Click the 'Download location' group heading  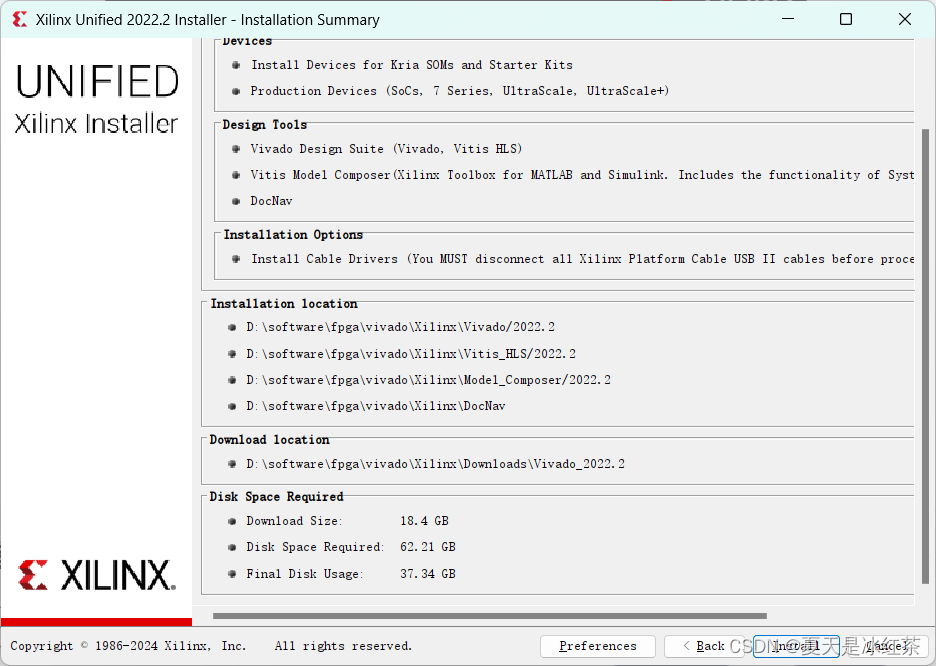(269, 440)
